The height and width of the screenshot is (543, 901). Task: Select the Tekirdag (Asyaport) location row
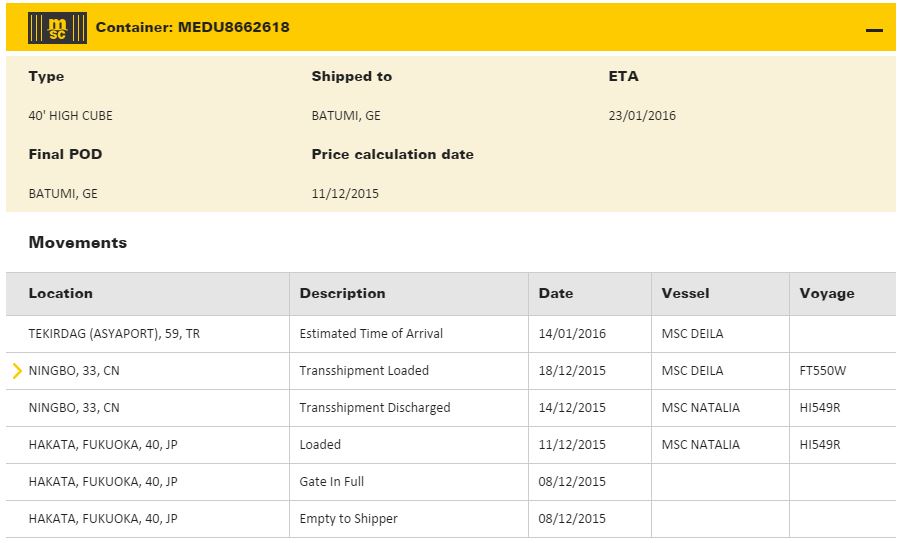point(114,334)
